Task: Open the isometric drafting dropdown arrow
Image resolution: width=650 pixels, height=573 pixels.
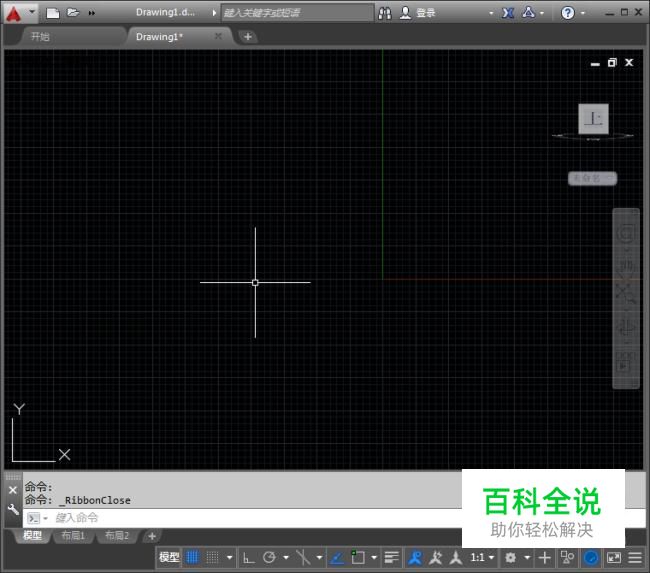Action: click(x=319, y=558)
